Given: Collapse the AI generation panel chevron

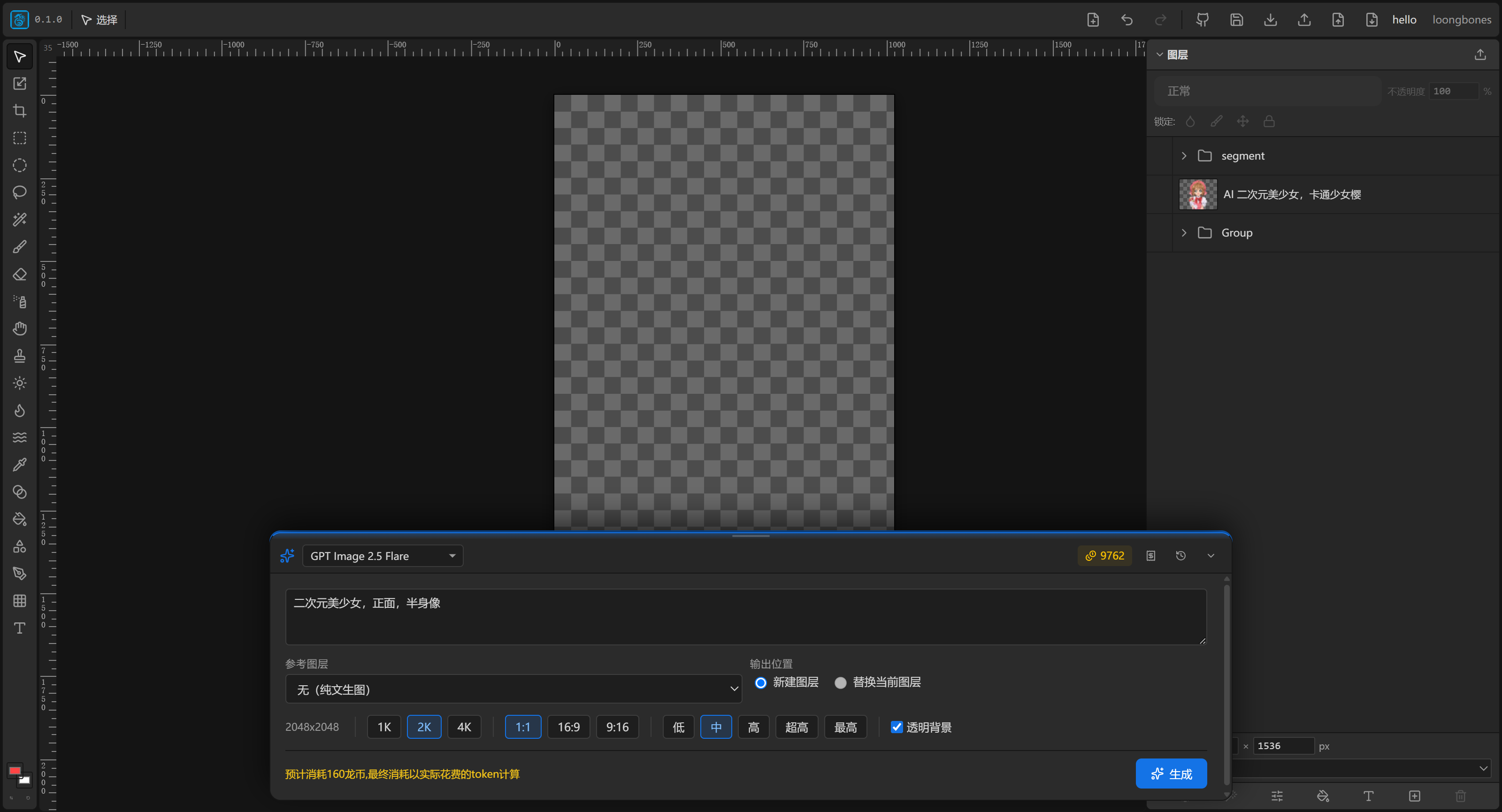Looking at the screenshot, I should [x=1211, y=556].
